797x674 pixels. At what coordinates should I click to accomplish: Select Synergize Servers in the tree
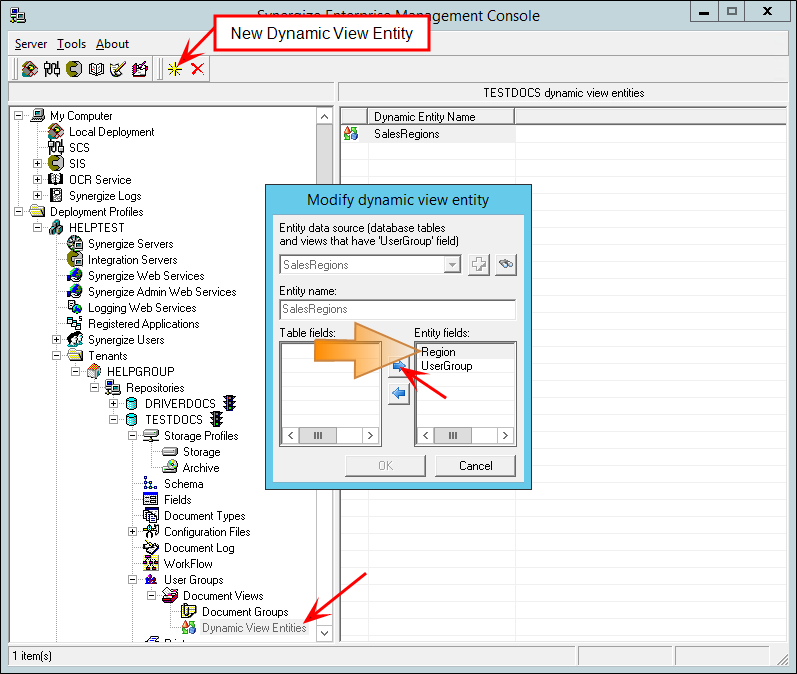131,244
